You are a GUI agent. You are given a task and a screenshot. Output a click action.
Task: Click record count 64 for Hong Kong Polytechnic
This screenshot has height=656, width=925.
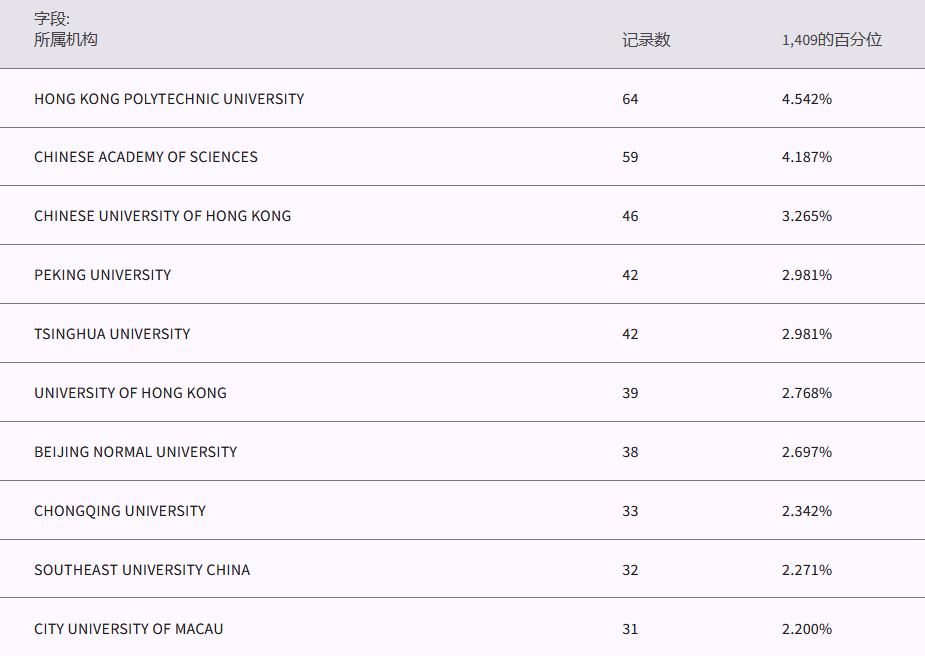630,99
